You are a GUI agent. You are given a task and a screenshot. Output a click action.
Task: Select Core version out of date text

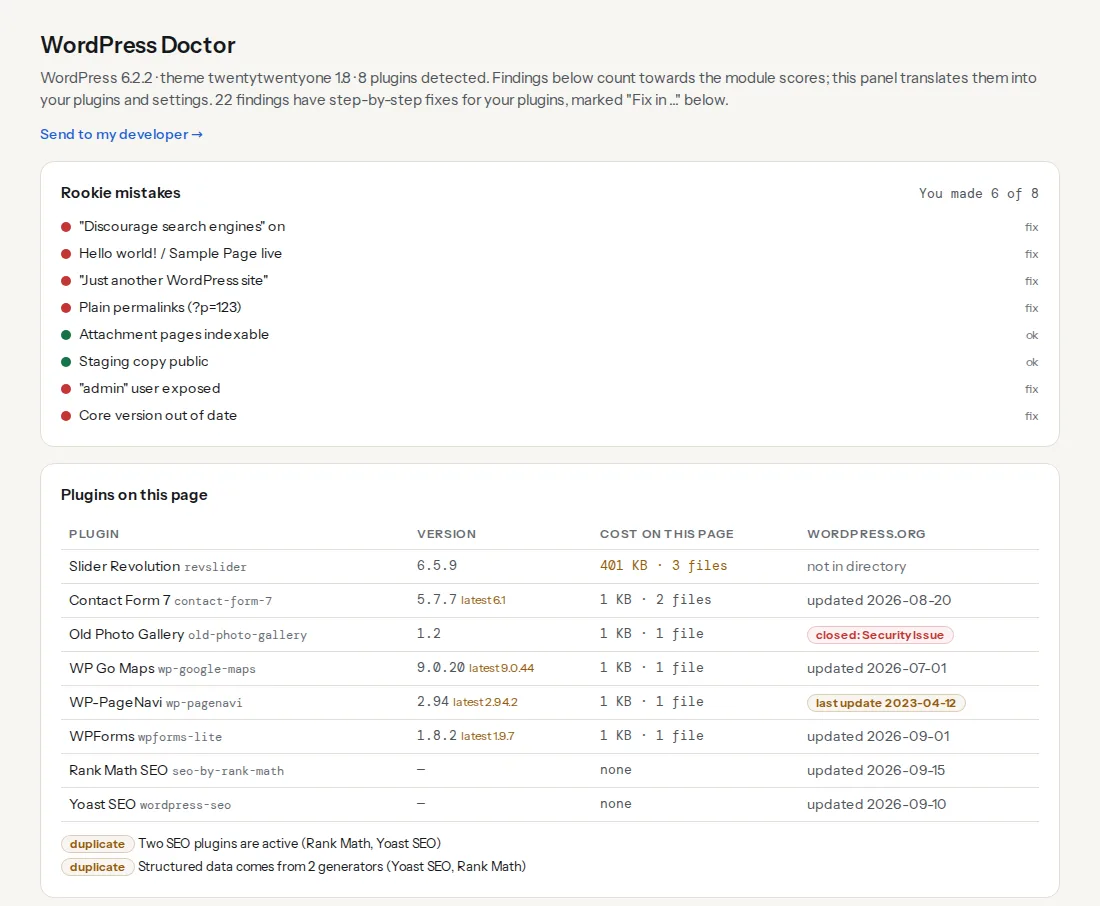(x=158, y=415)
